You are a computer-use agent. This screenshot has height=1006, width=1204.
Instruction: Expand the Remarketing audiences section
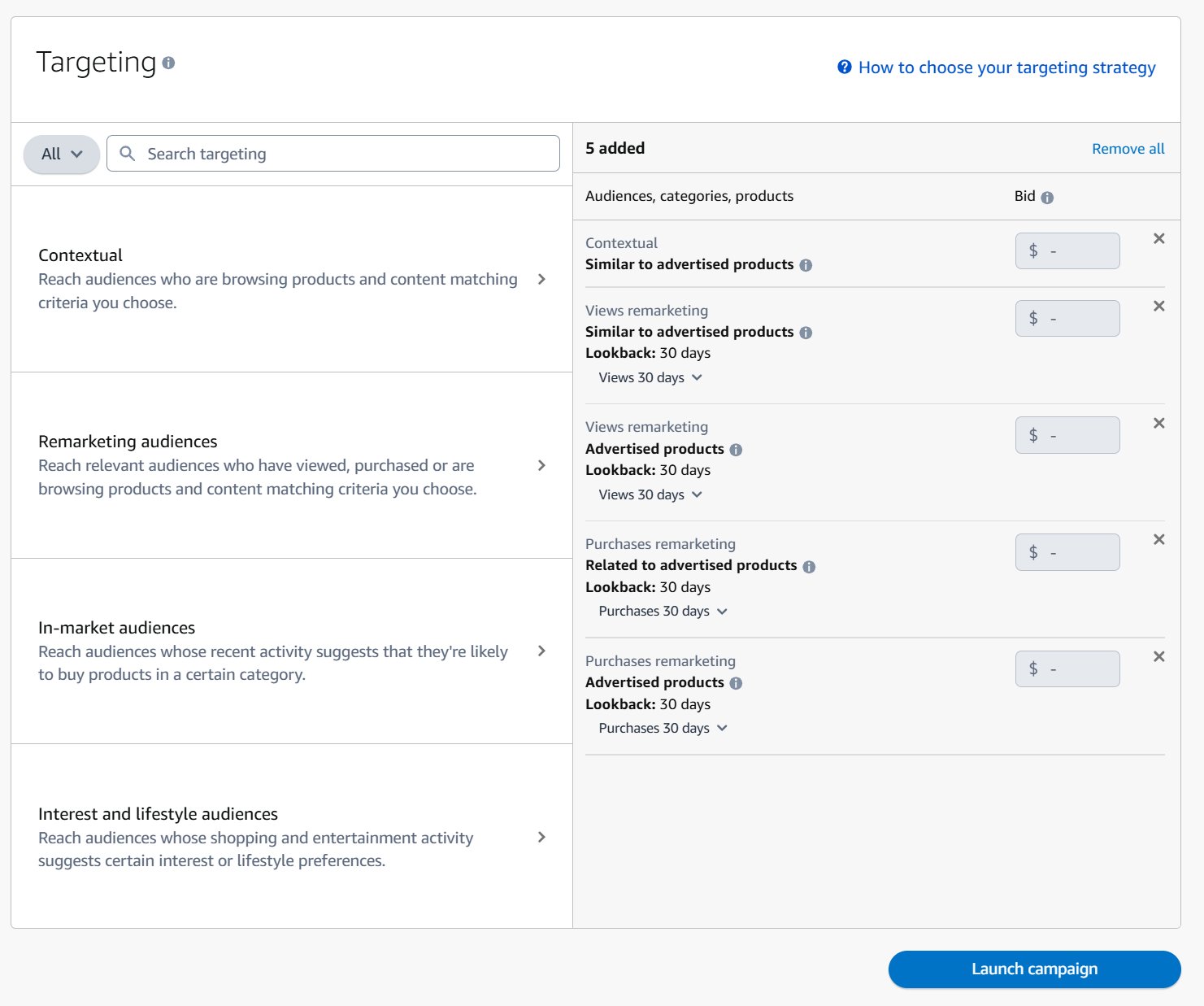tap(541, 465)
